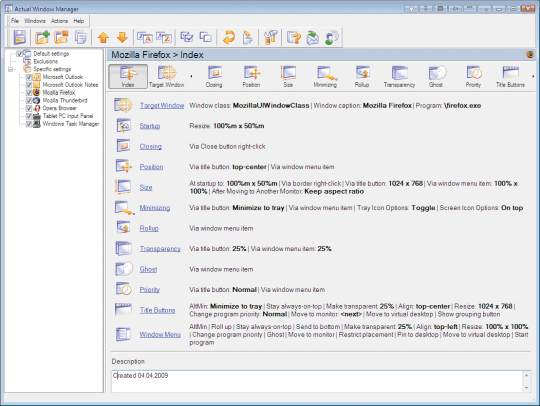The image size is (540, 406).
Task: Select the Index tab icon
Action: click(x=128, y=76)
